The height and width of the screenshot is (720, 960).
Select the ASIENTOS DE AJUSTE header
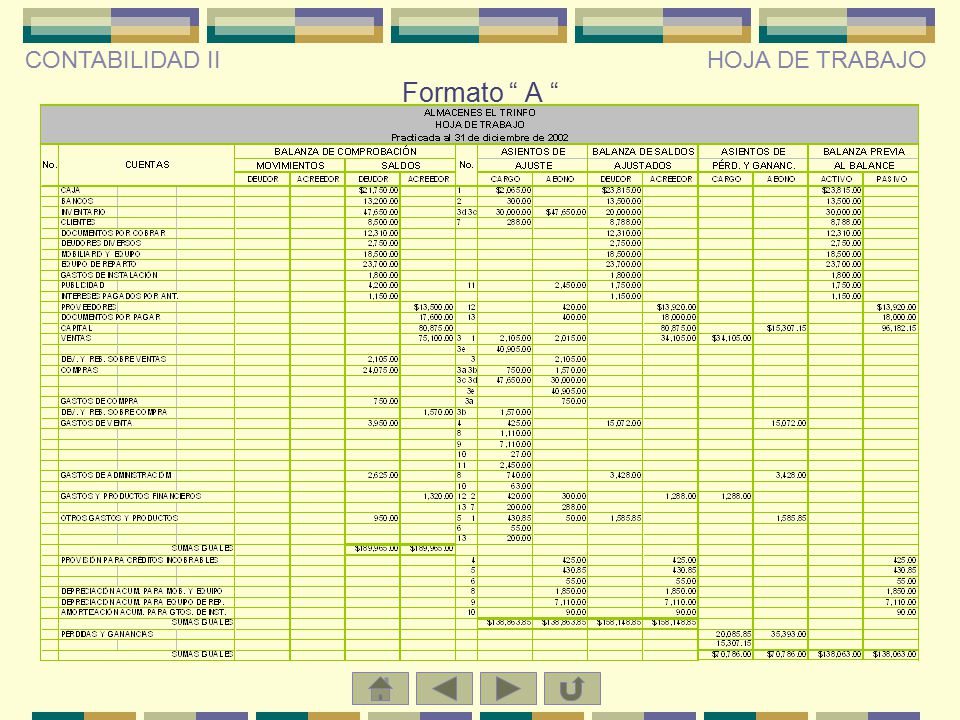(x=533, y=158)
